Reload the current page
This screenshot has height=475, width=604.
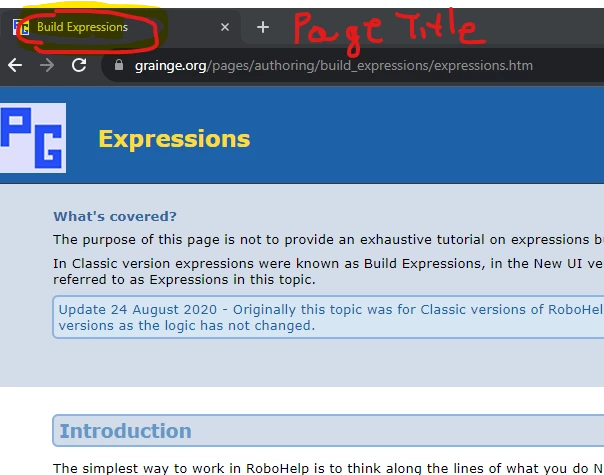(79, 65)
